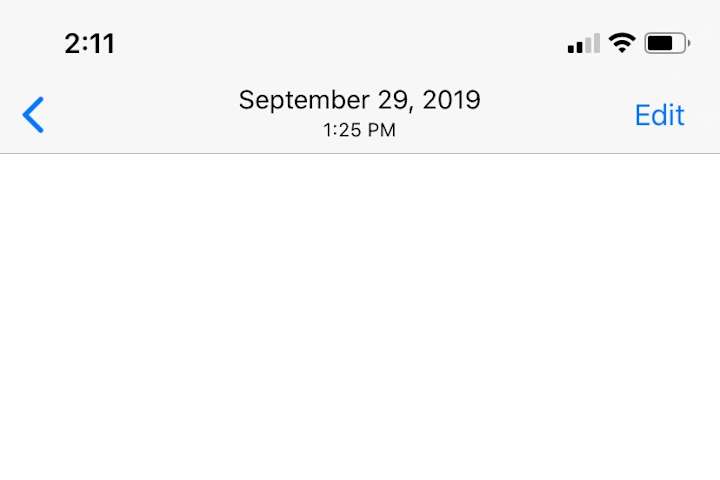Click the black fill inside battery icon
Screen dimensions: 720x480
[x=660, y=43]
